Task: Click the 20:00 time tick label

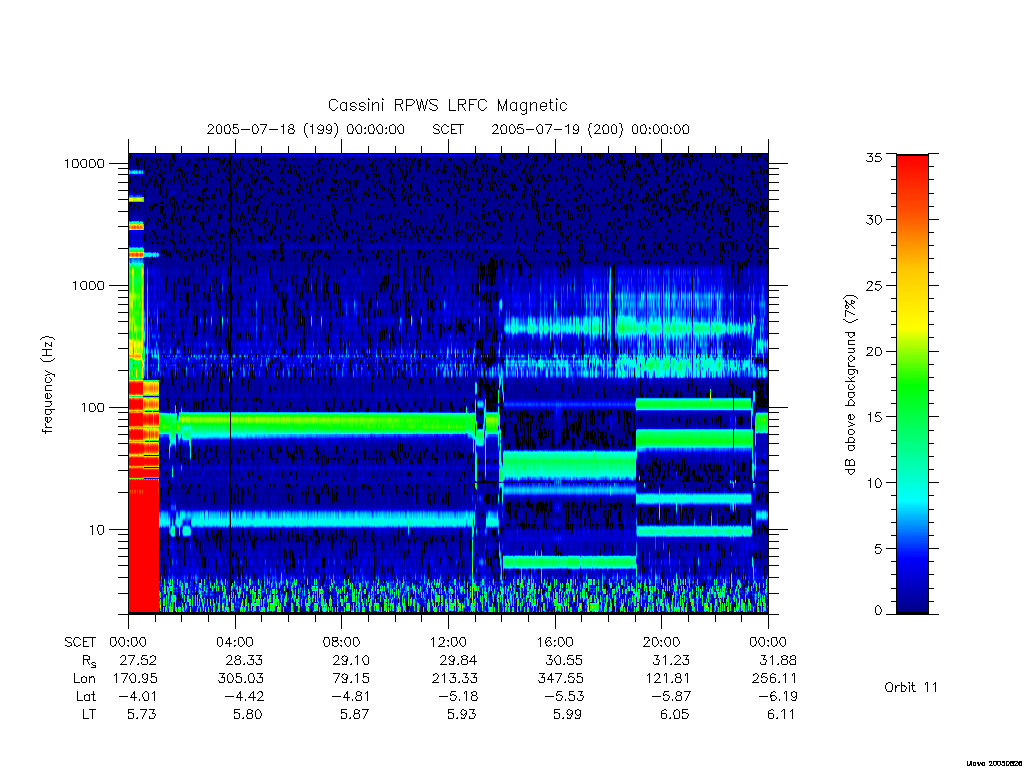Action: click(x=662, y=642)
